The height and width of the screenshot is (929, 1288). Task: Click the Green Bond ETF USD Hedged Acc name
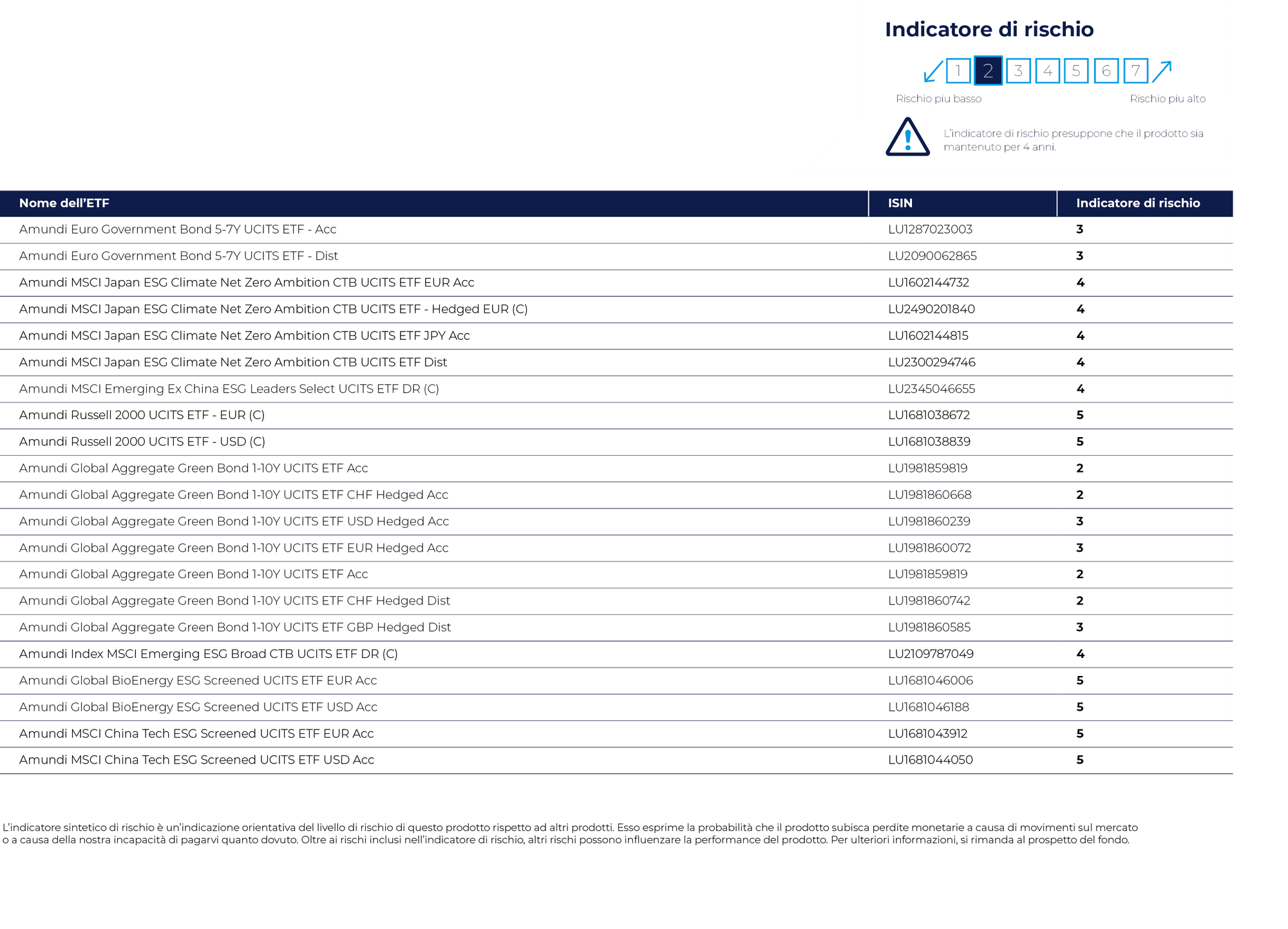point(234,521)
